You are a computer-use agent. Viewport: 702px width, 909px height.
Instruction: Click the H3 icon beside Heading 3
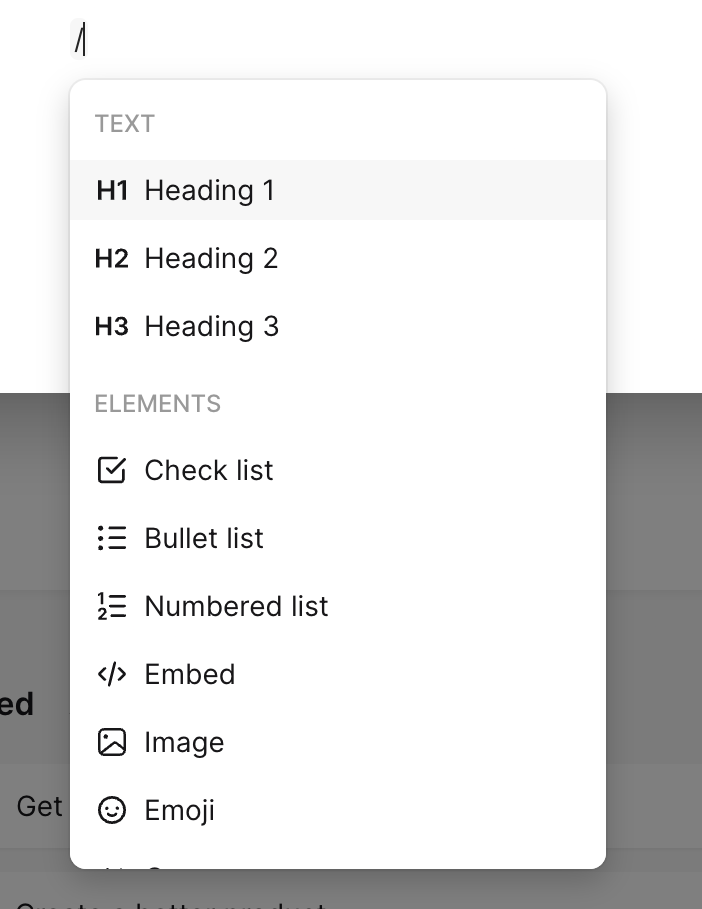[111, 326]
